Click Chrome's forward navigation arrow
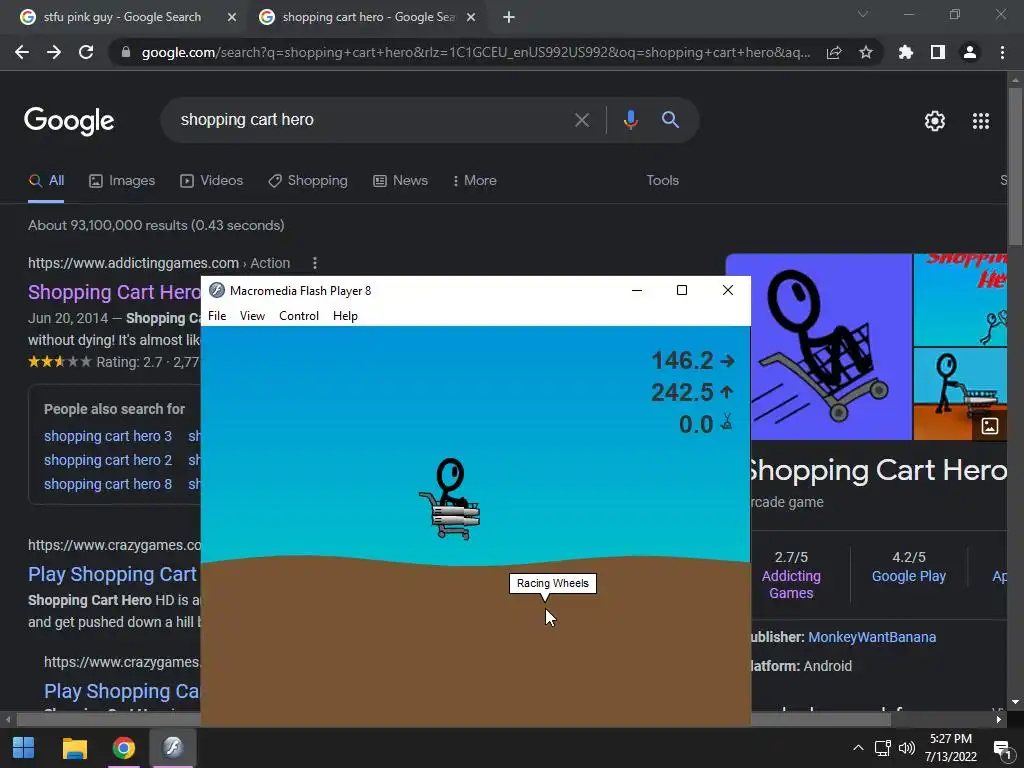Viewport: 1024px width, 768px height. click(54, 52)
